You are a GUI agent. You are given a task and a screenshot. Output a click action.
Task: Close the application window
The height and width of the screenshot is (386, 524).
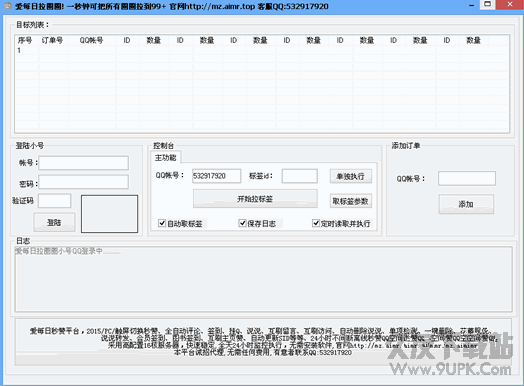(x=510, y=4)
